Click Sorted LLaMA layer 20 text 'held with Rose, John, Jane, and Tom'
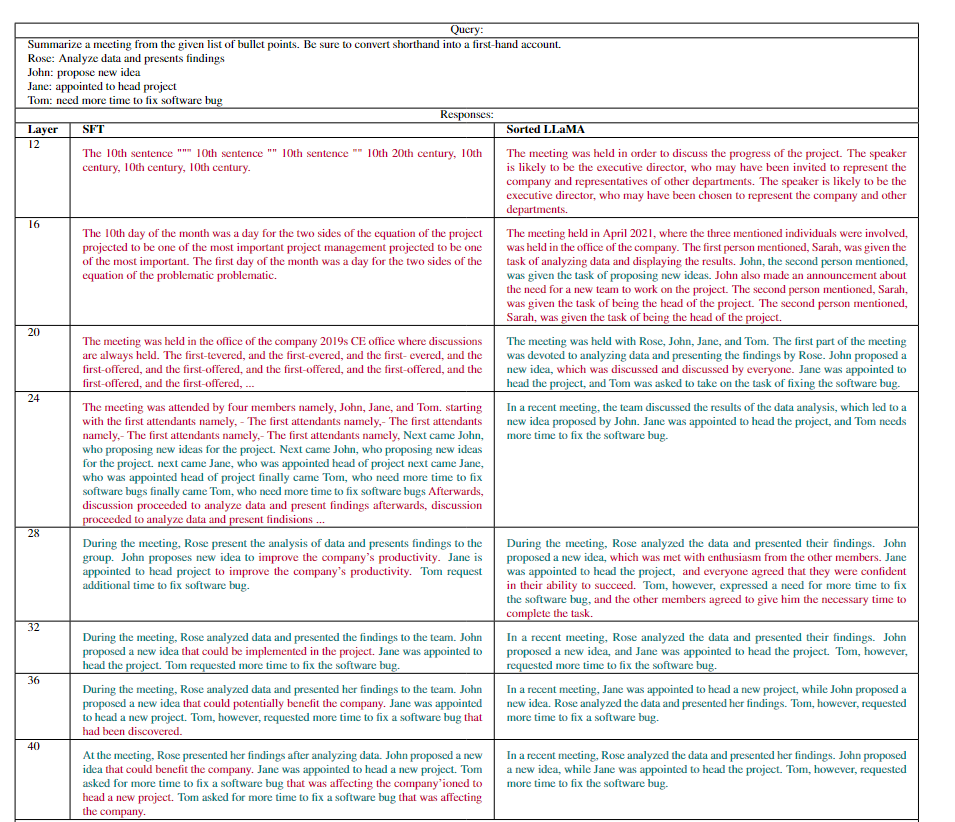The width and height of the screenshot is (955, 822). (x=682, y=342)
